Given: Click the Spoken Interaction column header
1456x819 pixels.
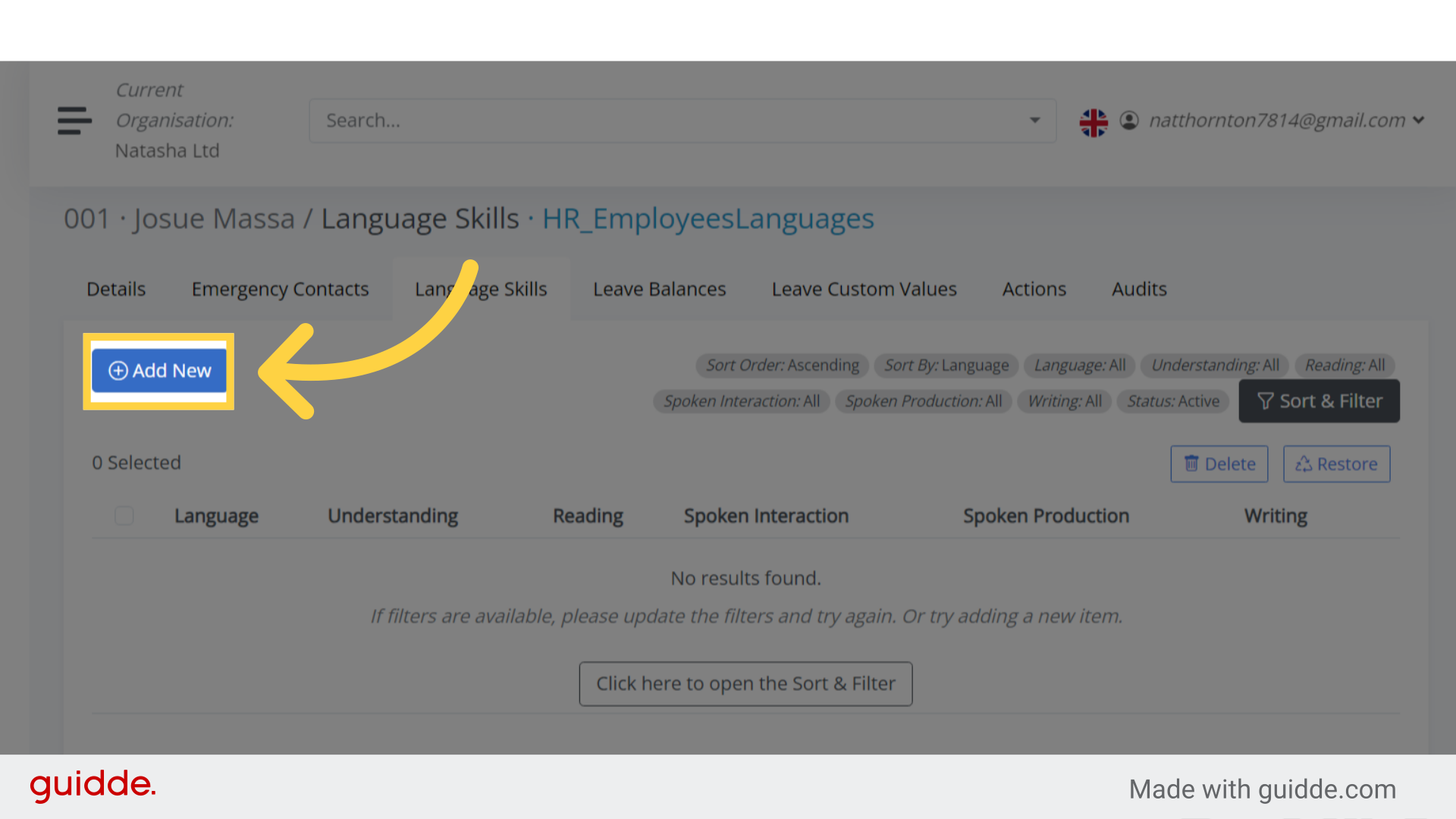Looking at the screenshot, I should 766,516.
